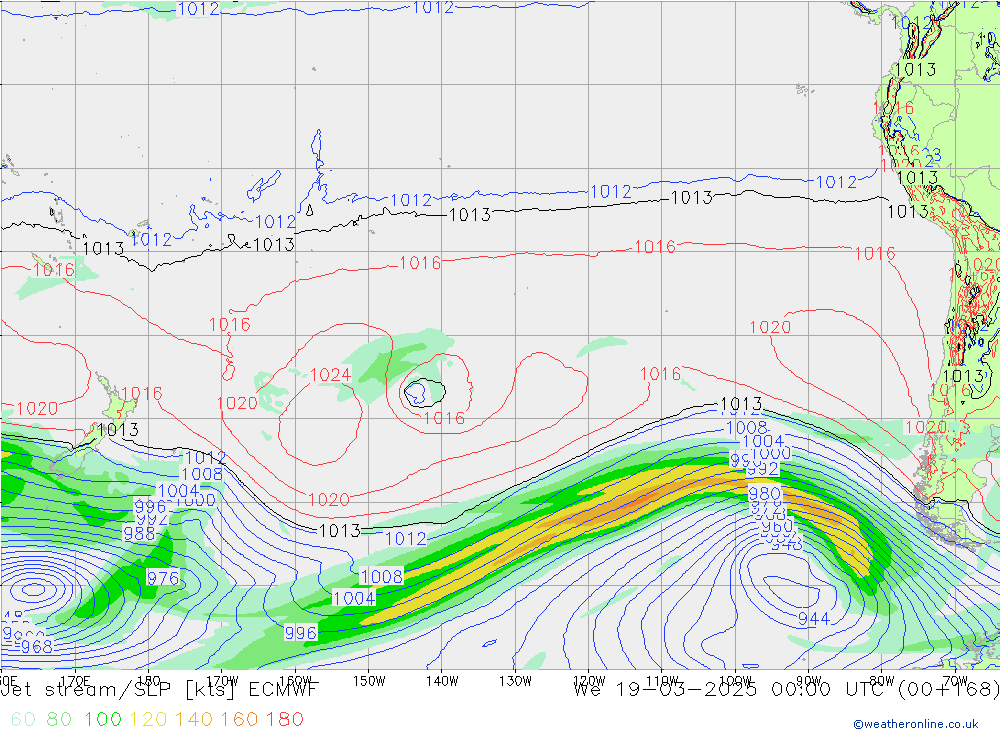
Task: Click the 944 low pressure label
Action: pos(814,618)
